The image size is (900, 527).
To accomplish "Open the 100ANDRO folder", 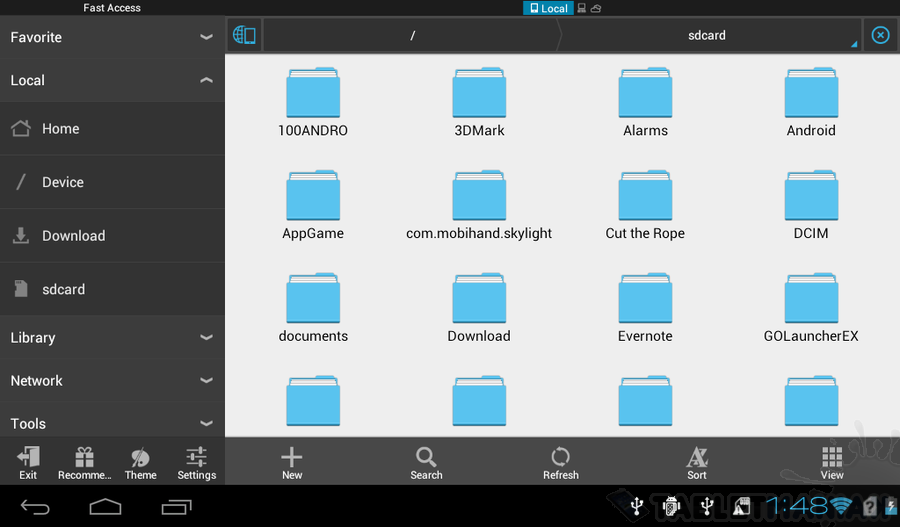I will click(x=313, y=103).
